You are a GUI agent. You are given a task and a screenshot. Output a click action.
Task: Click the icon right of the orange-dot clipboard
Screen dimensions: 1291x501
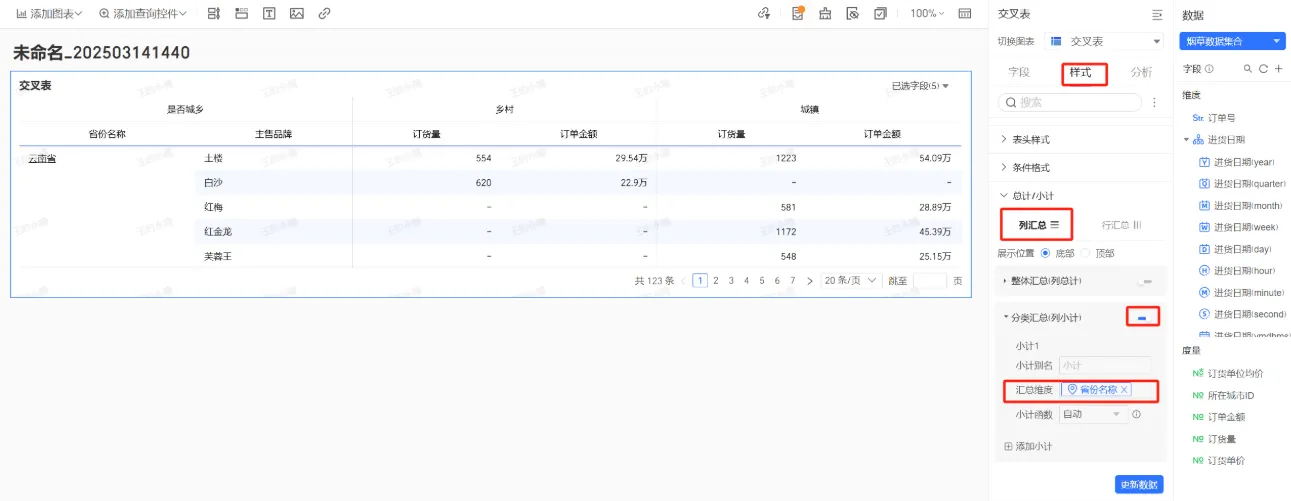[x=825, y=14]
